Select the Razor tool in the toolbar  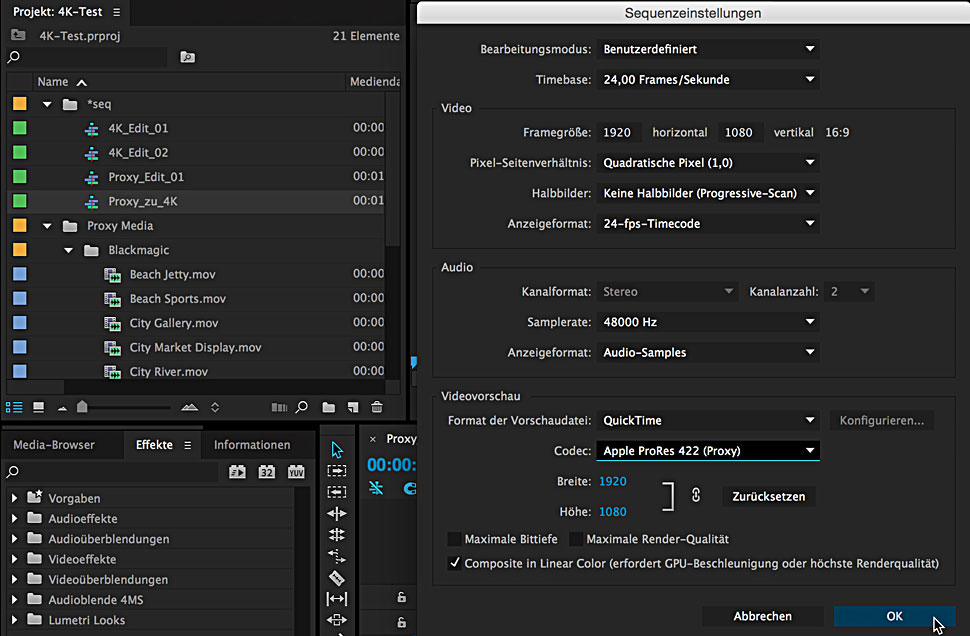tap(337, 577)
